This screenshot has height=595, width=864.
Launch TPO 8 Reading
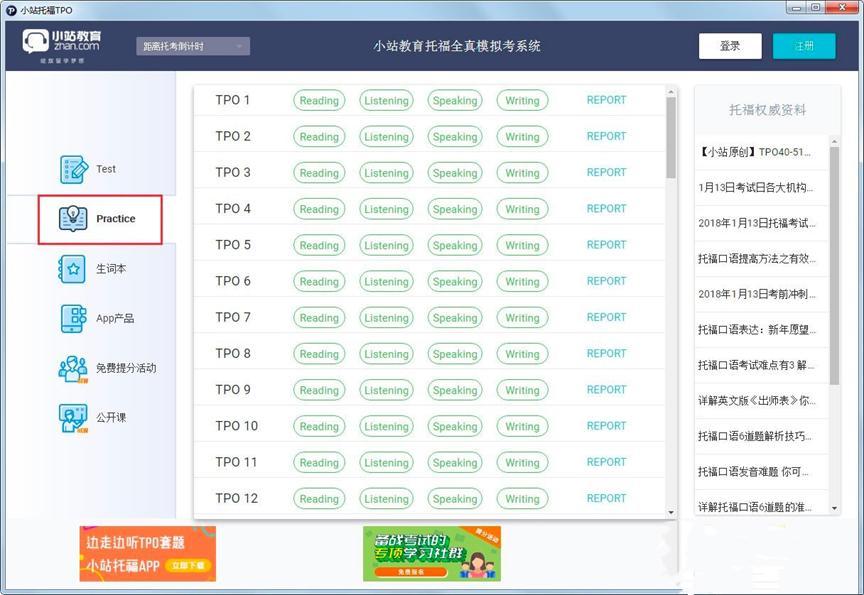(x=319, y=354)
